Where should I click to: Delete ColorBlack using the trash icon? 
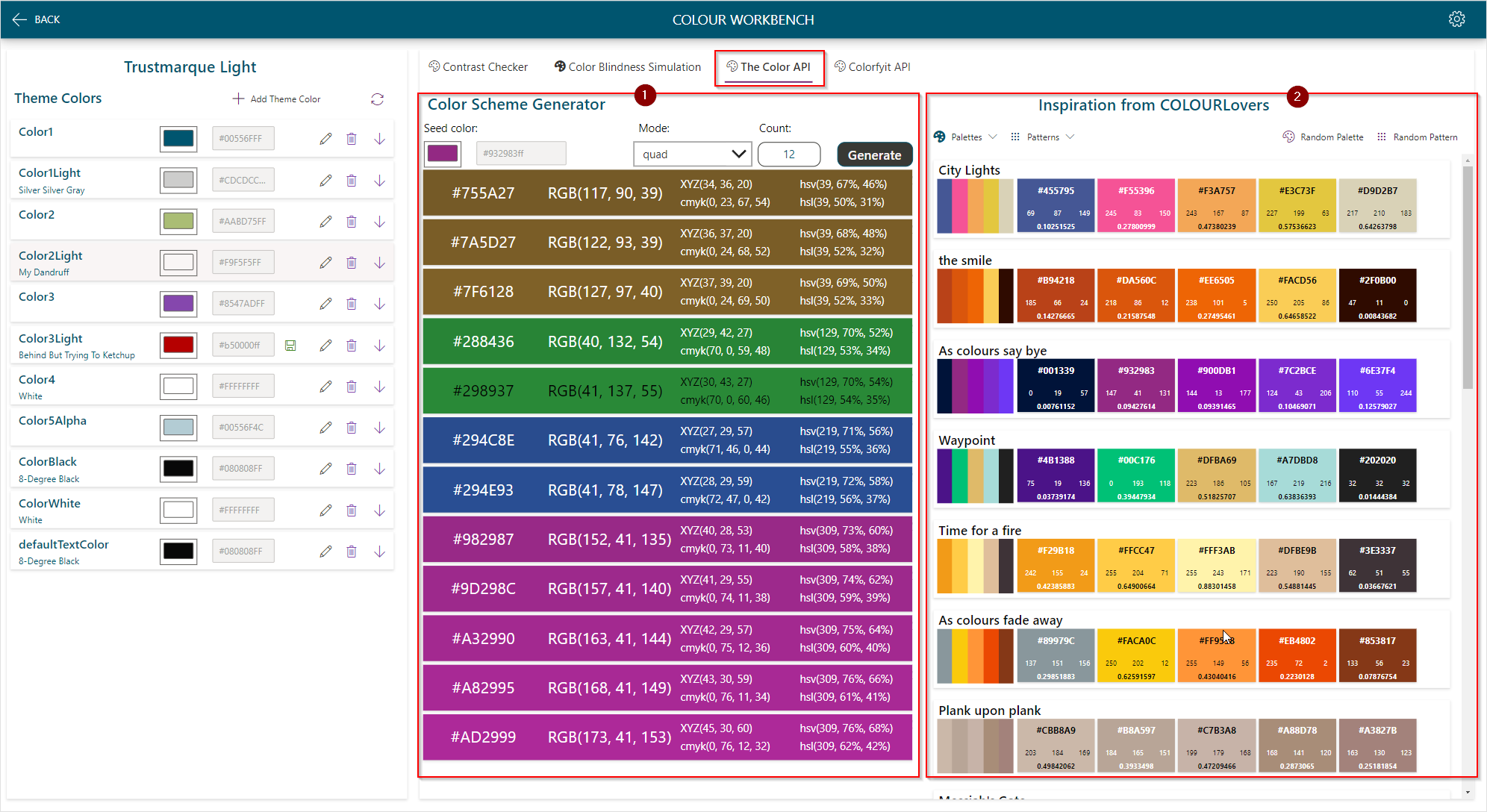(352, 469)
